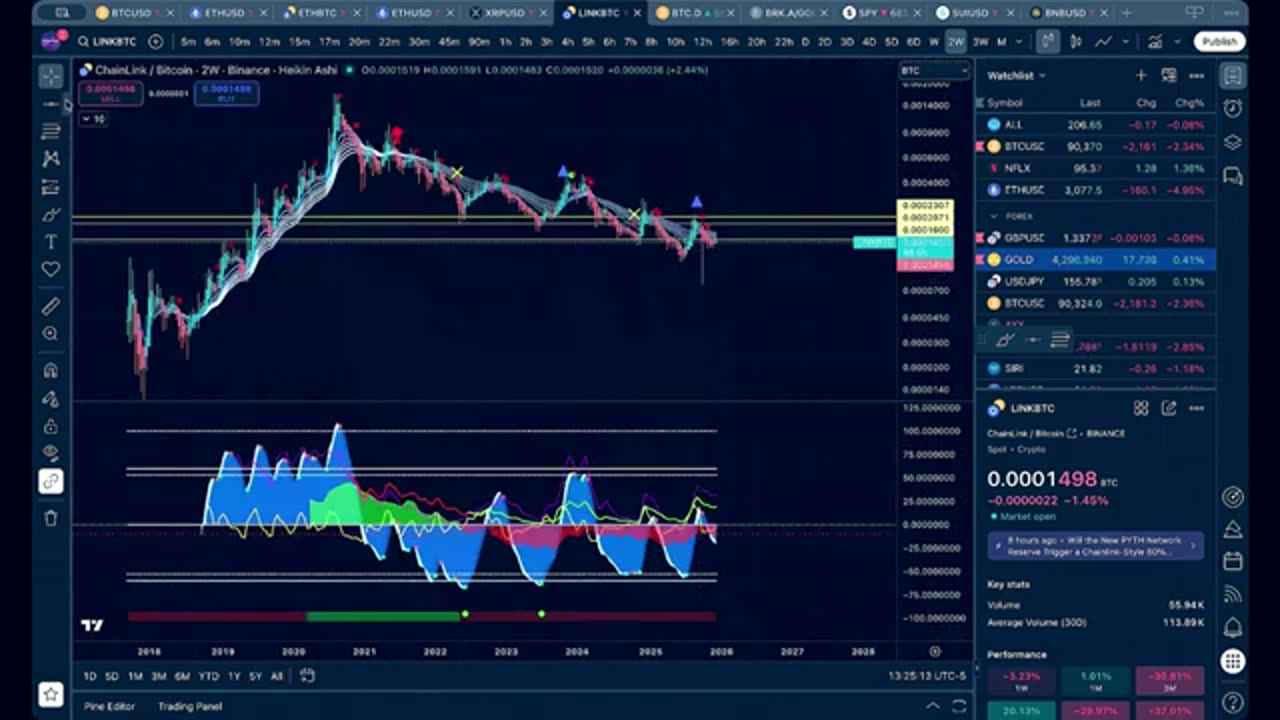This screenshot has width=1280, height=720.
Task: Switch to the XRPUSD tab
Action: (507, 13)
